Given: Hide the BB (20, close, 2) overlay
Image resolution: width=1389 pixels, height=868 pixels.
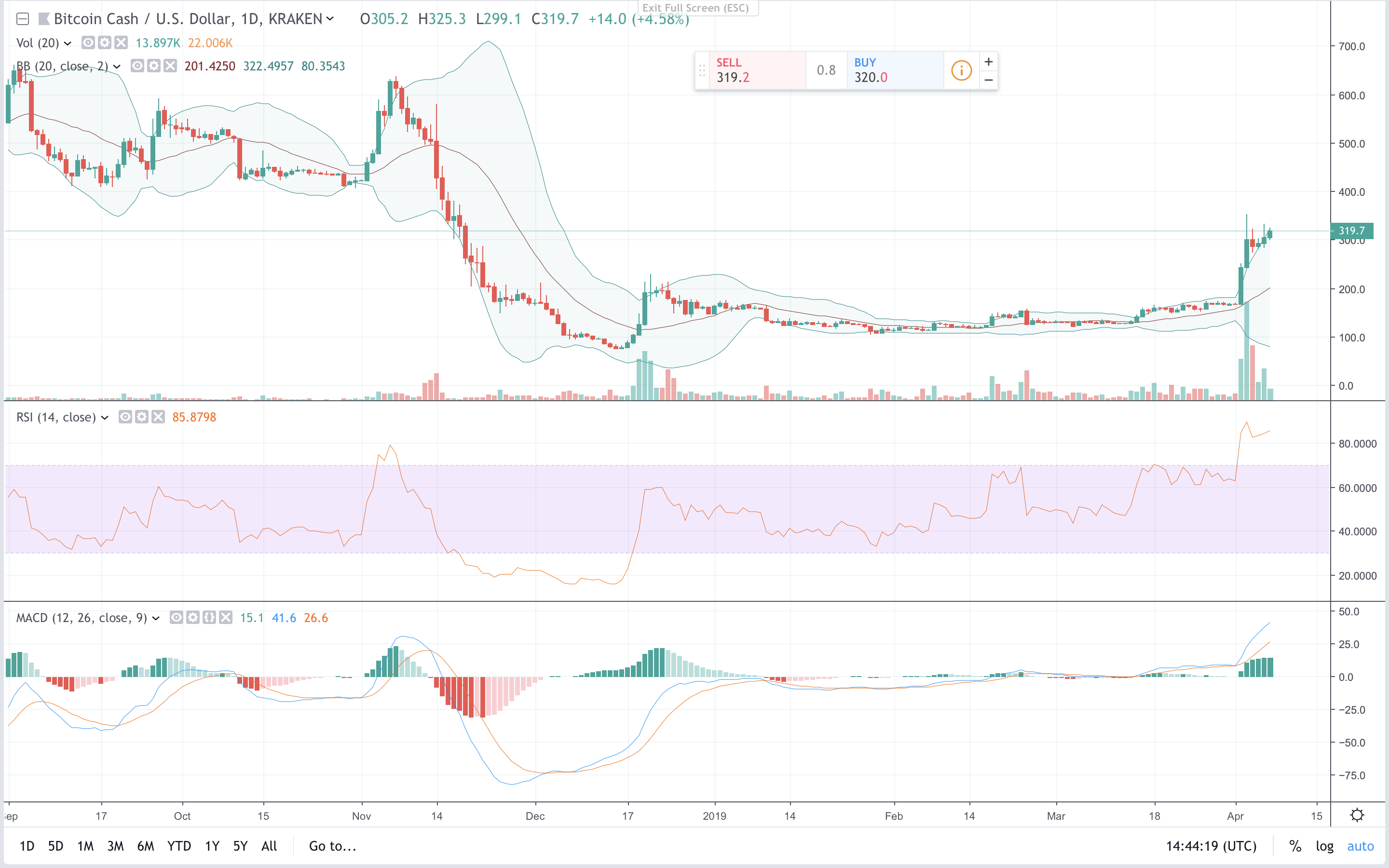Looking at the screenshot, I should (137, 66).
